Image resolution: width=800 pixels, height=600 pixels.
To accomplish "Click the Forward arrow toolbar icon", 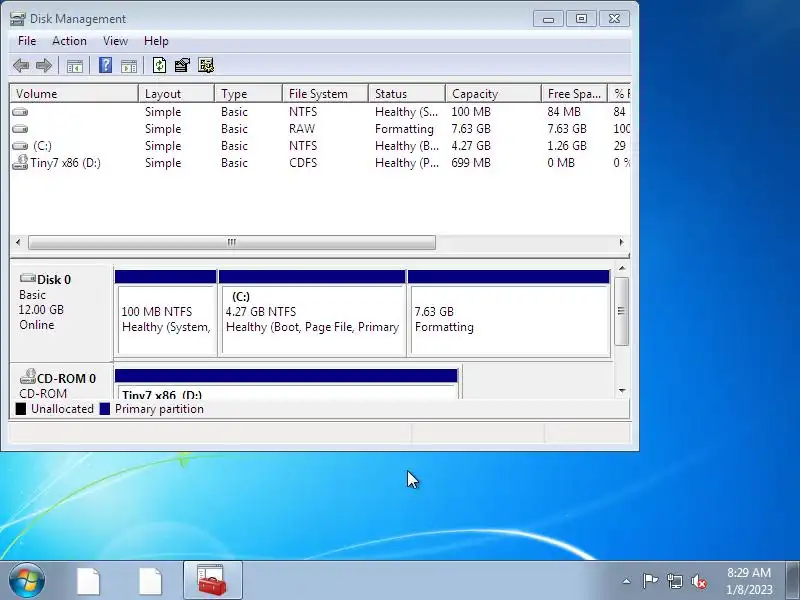I will click(x=44, y=65).
